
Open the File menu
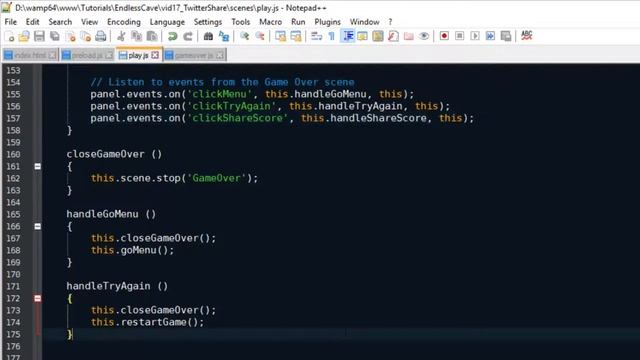(x=11, y=22)
